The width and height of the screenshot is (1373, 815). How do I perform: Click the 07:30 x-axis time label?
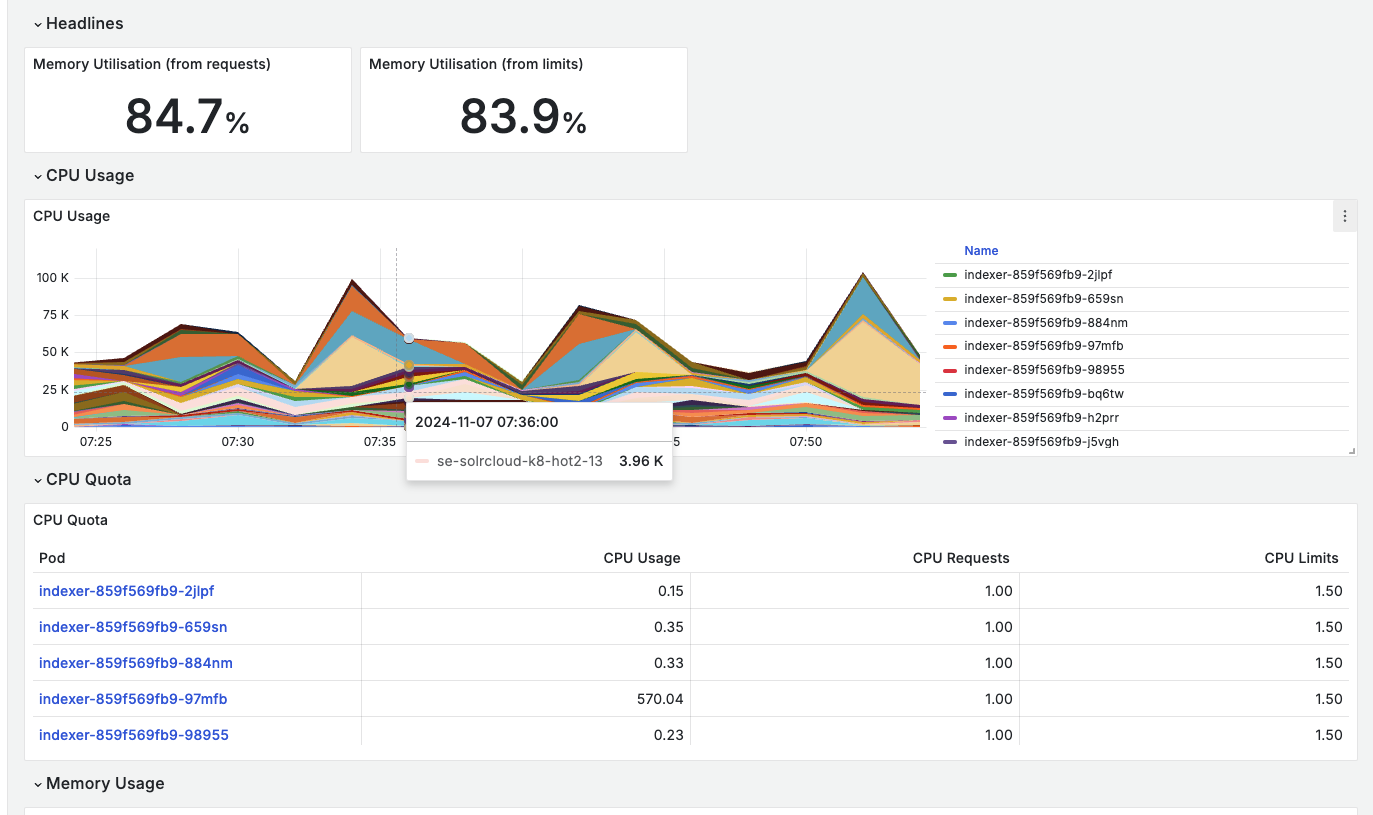tap(238, 441)
